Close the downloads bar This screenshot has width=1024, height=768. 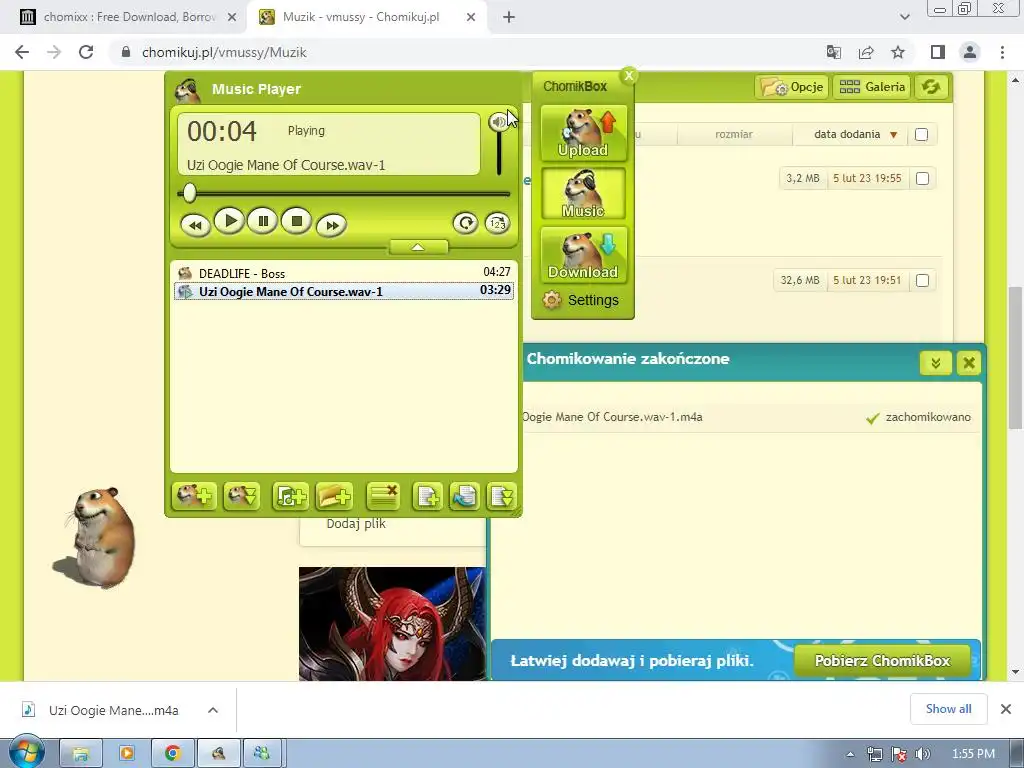coord(1006,709)
